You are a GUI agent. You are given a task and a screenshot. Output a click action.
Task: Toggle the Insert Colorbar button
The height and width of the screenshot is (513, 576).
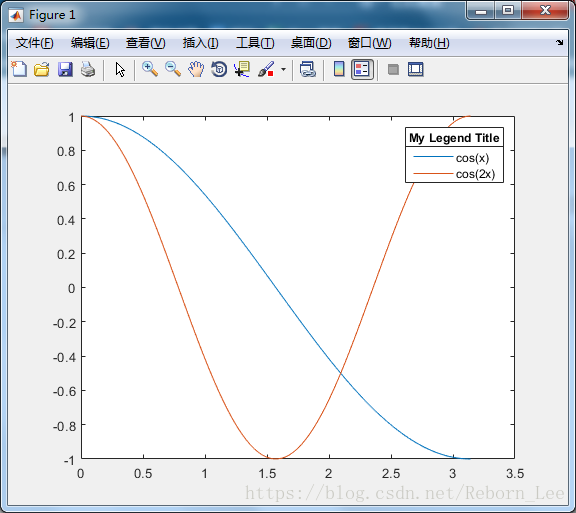click(x=339, y=69)
